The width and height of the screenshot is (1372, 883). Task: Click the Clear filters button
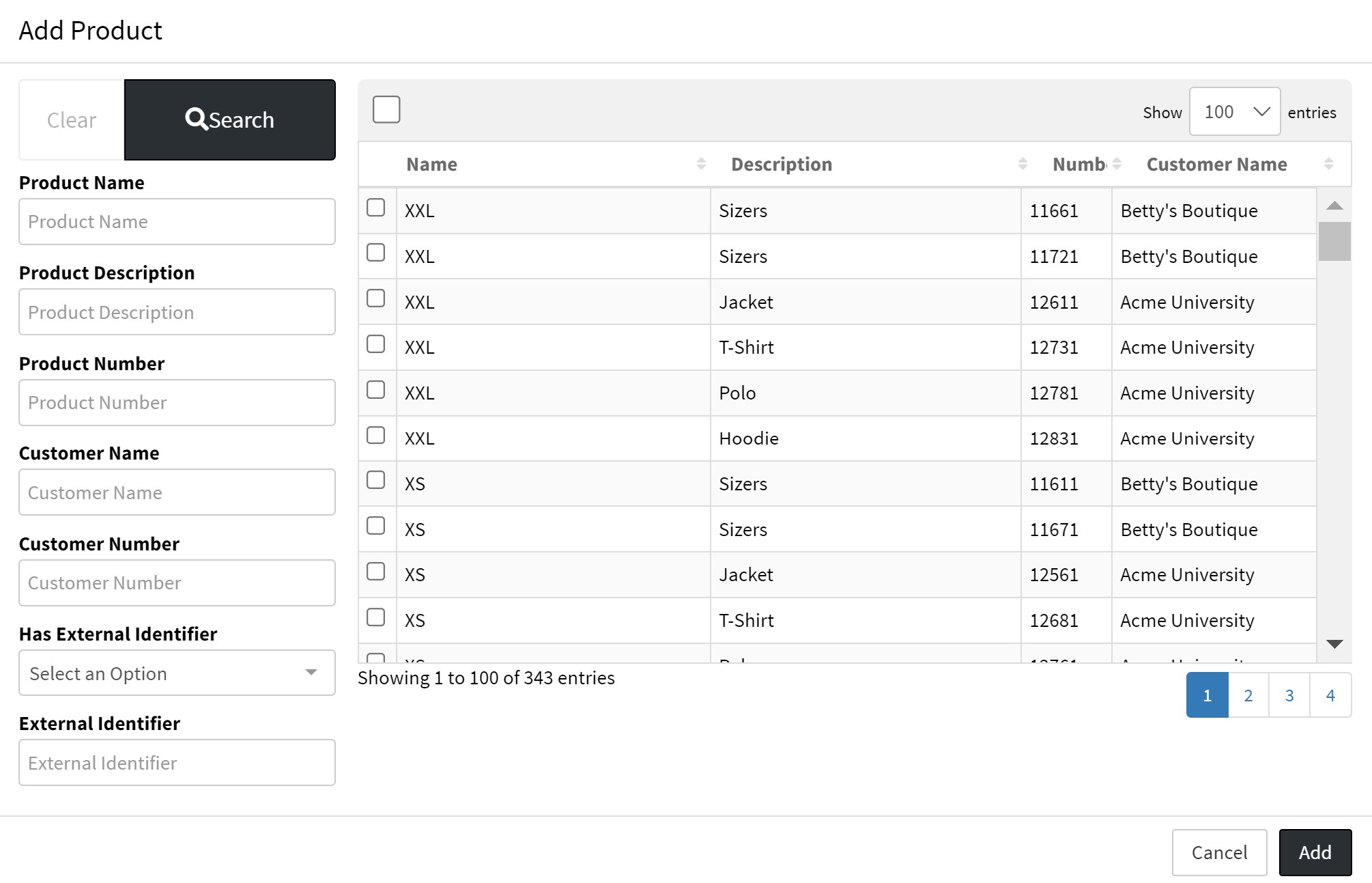(x=72, y=120)
